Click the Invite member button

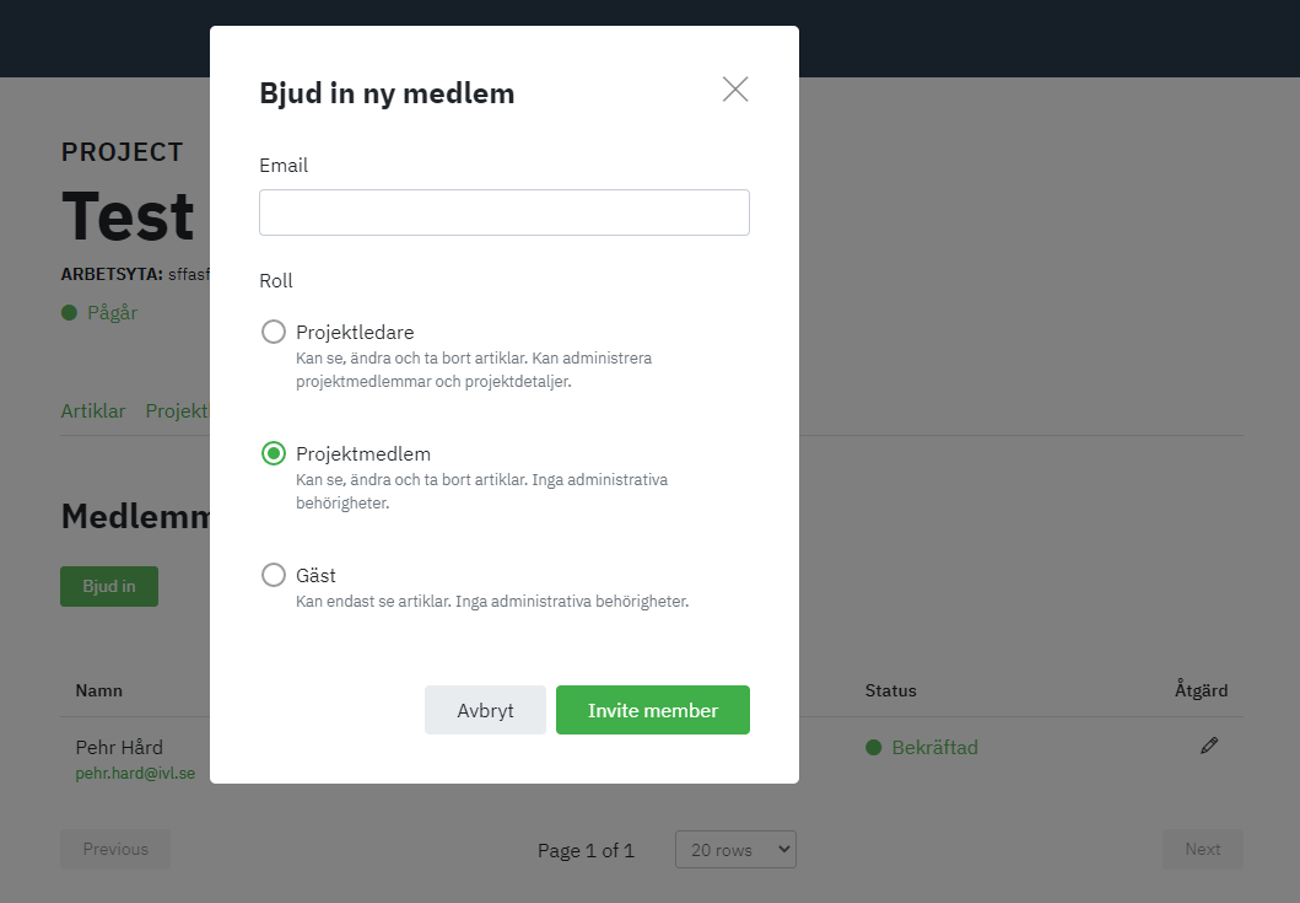652,710
